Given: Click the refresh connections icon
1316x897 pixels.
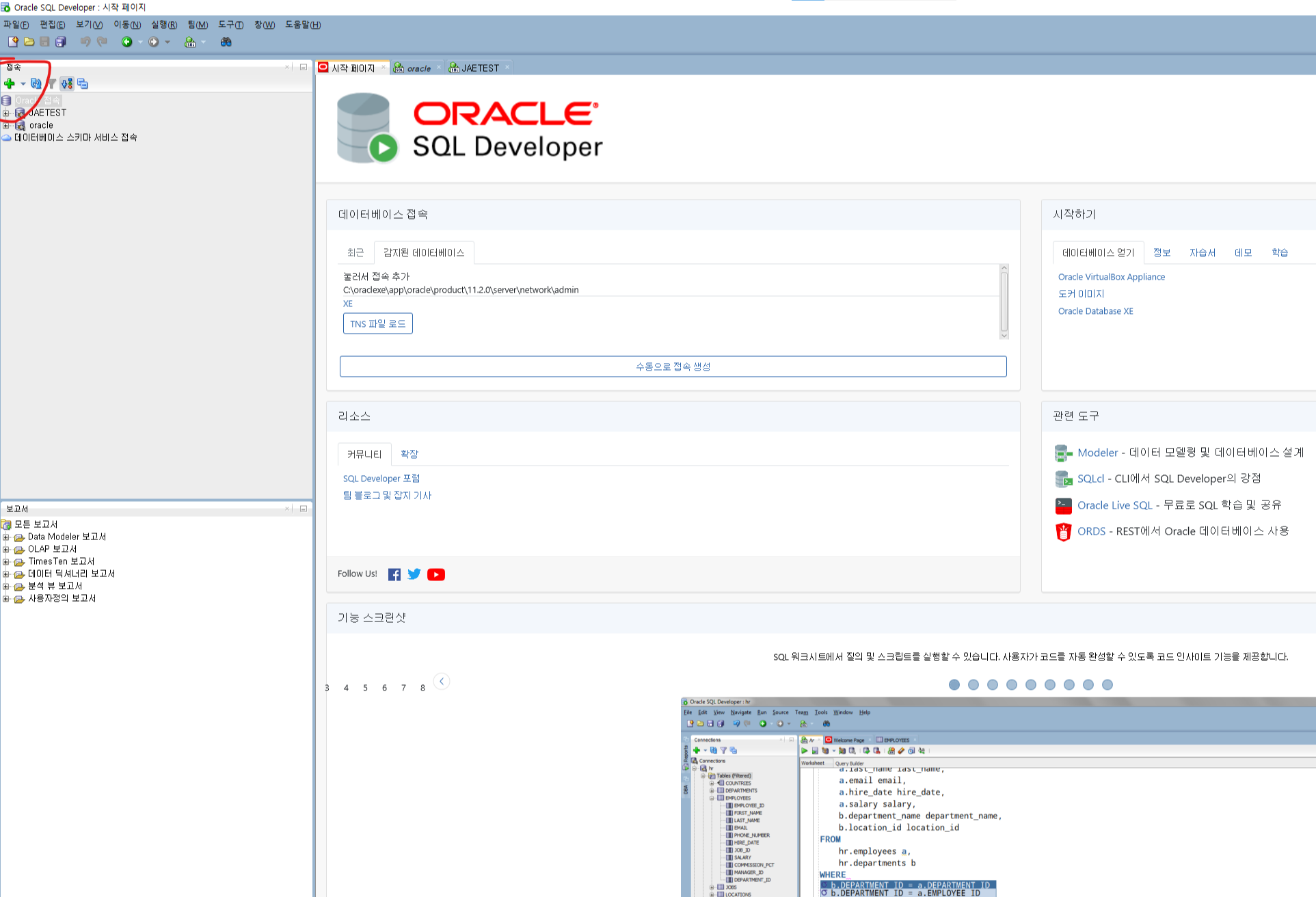Looking at the screenshot, I should click(36, 83).
